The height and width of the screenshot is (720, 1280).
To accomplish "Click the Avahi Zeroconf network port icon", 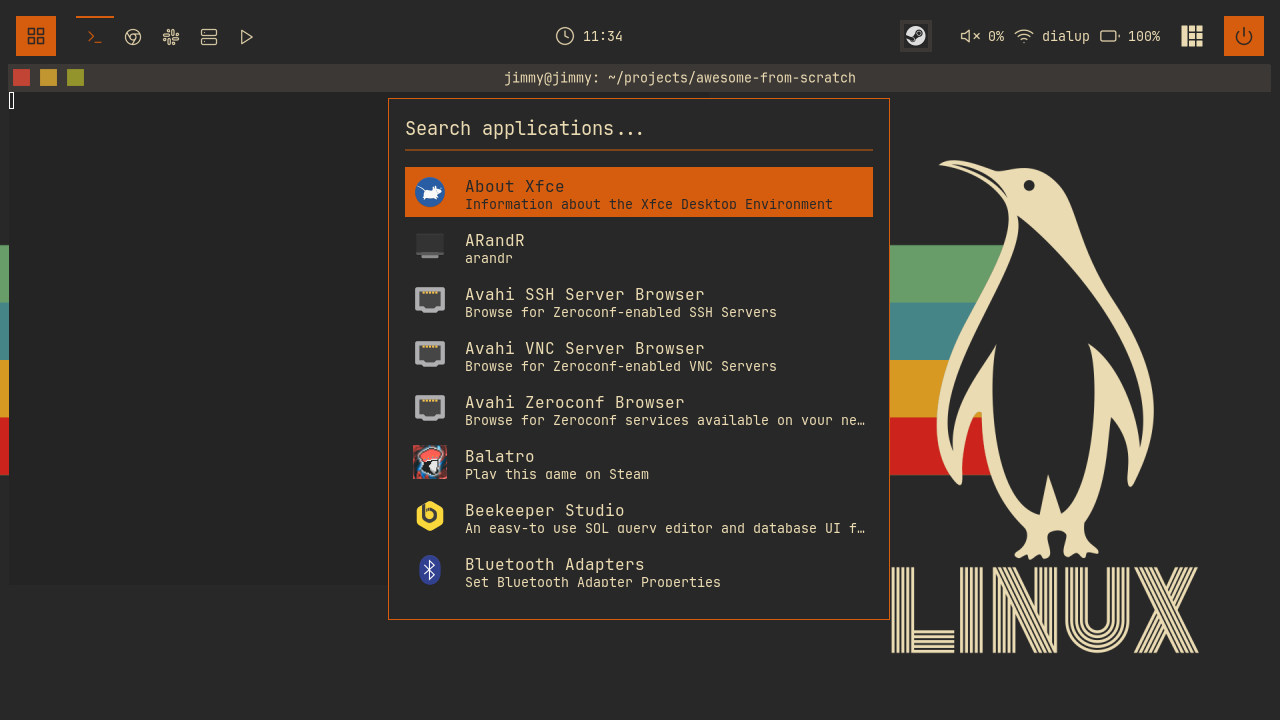I will tap(430, 408).
